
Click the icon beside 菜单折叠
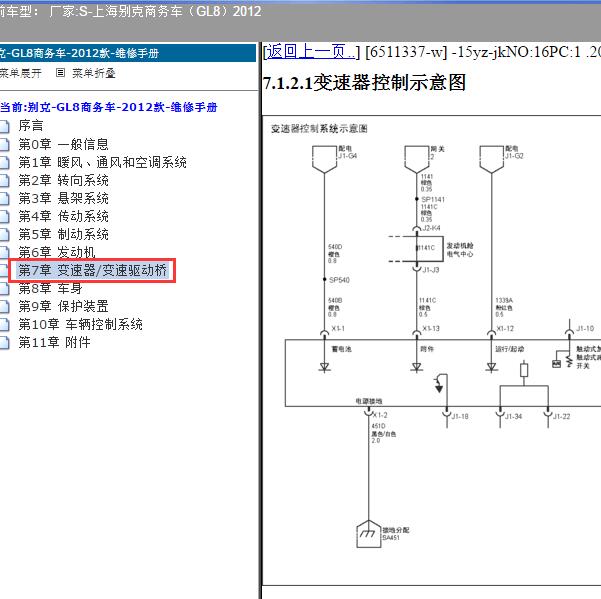[x=60, y=72]
